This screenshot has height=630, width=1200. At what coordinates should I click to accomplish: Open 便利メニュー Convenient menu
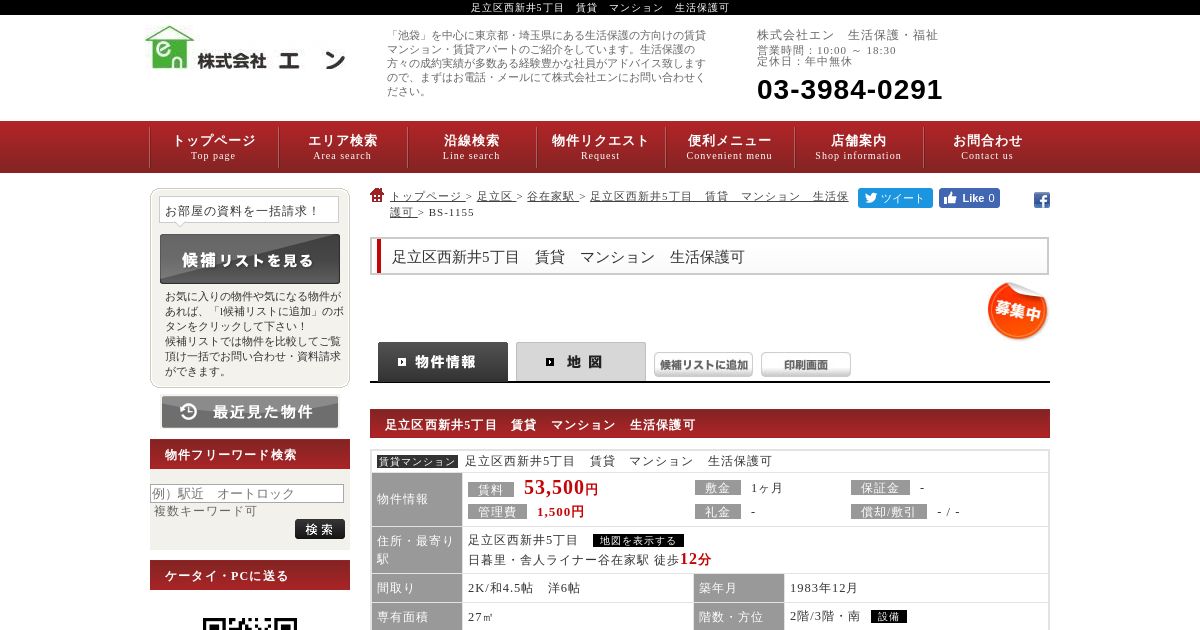(x=730, y=147)
